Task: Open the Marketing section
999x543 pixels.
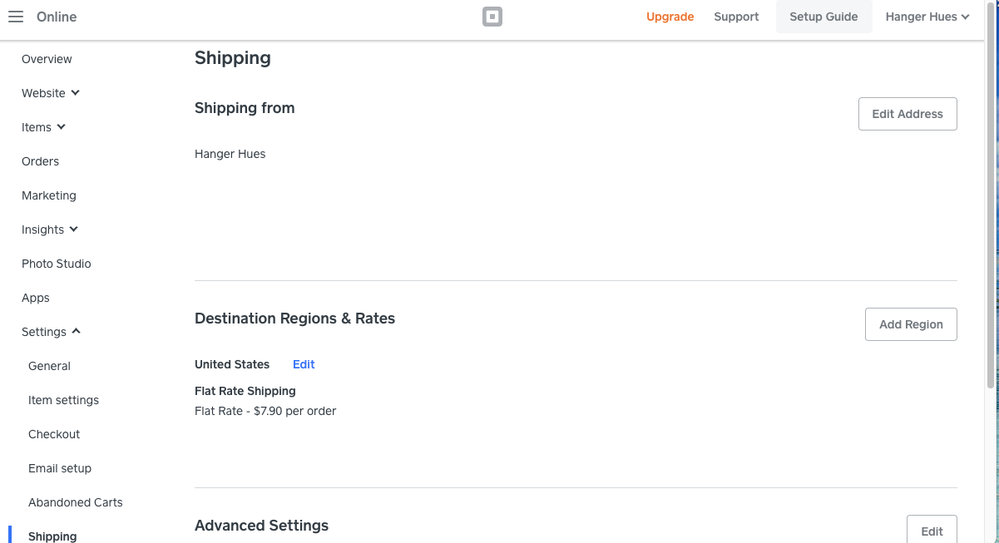Action: tap(49, 195)
